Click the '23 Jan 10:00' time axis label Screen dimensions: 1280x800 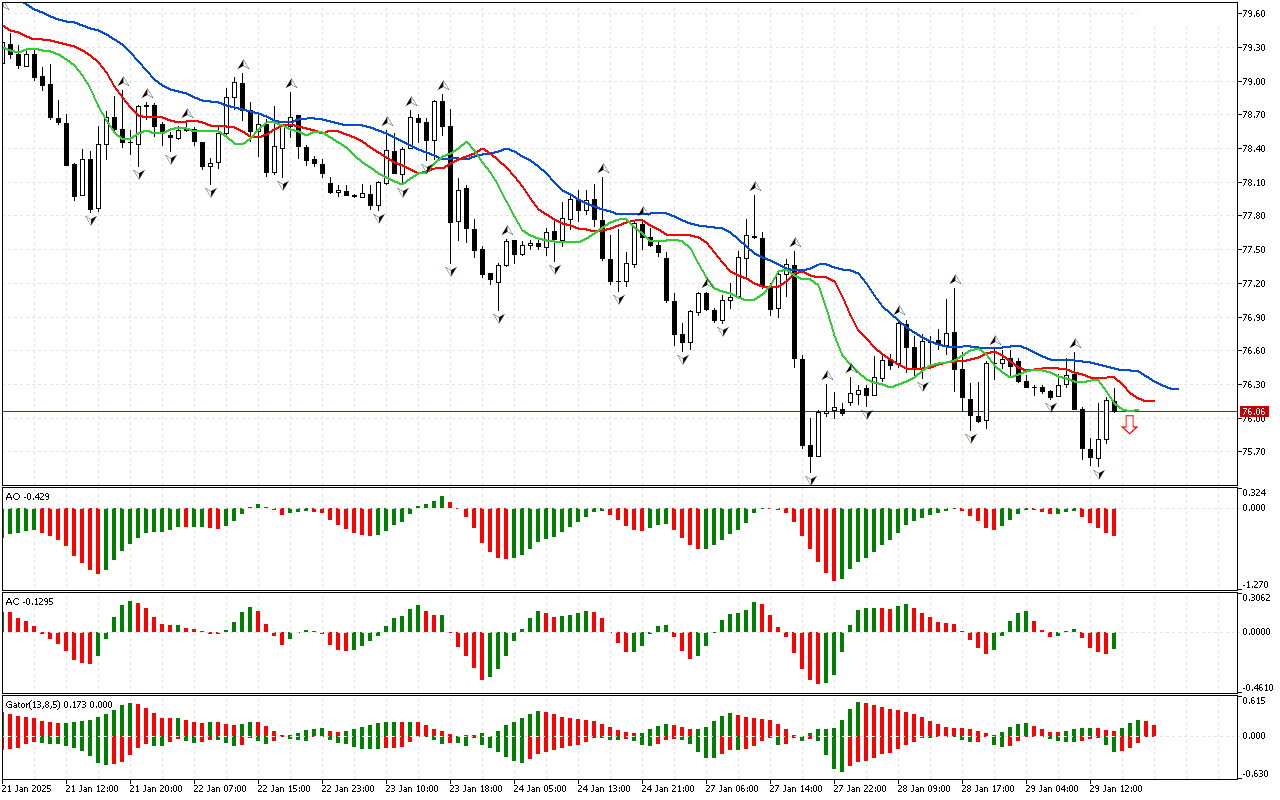[411, 789]
